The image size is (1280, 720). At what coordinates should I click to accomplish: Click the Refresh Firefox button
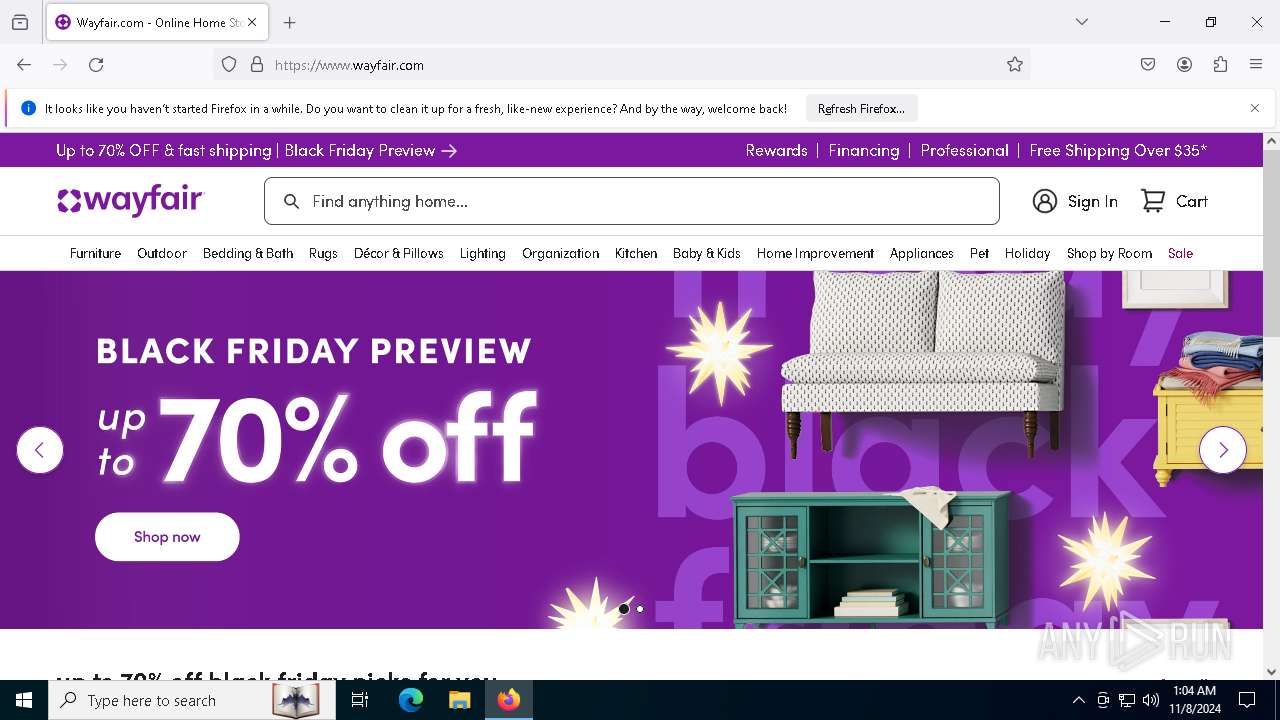(x=861, y=108)
